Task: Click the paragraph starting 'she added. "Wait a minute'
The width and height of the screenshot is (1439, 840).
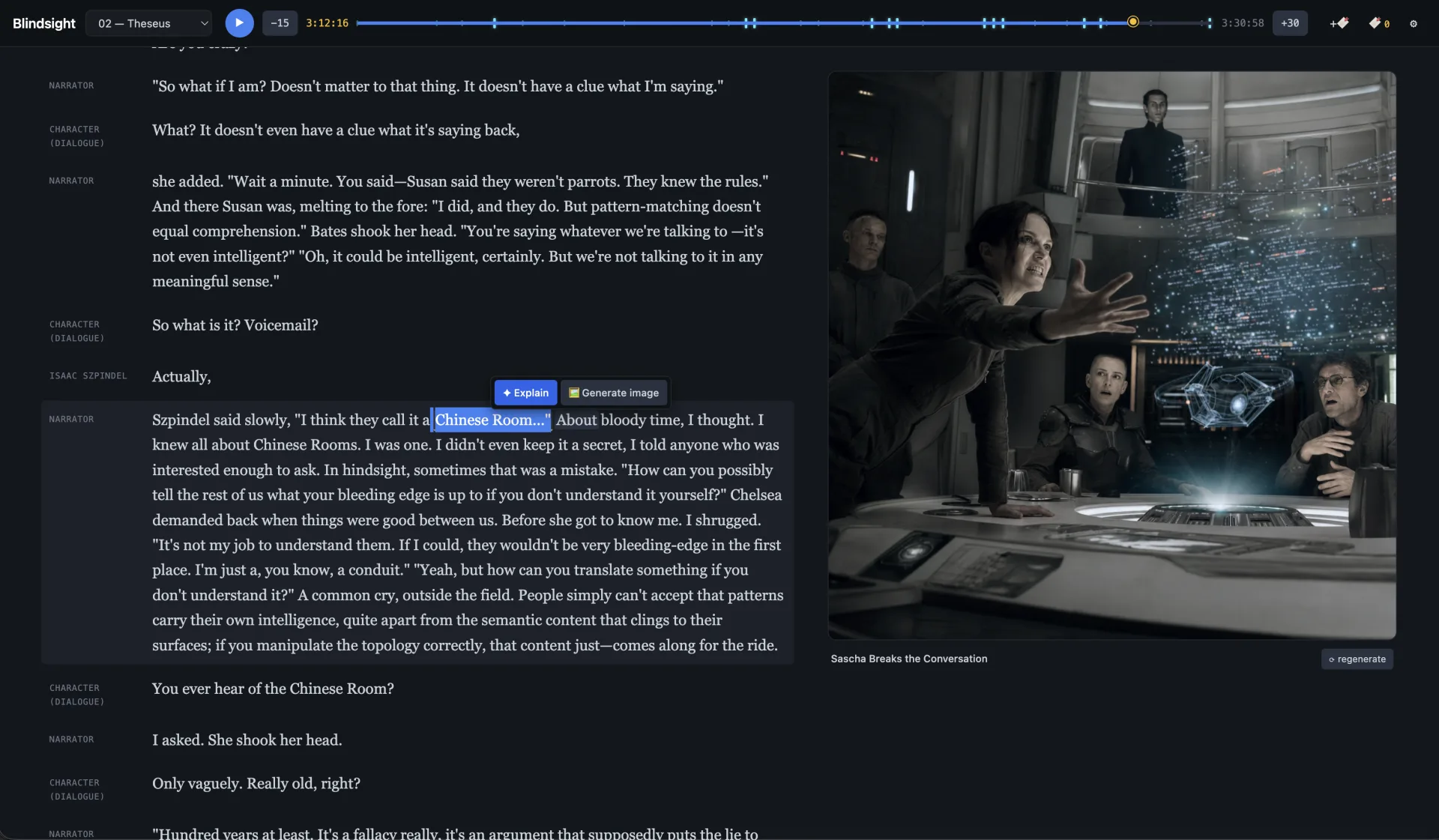Action: click(460, 231)
